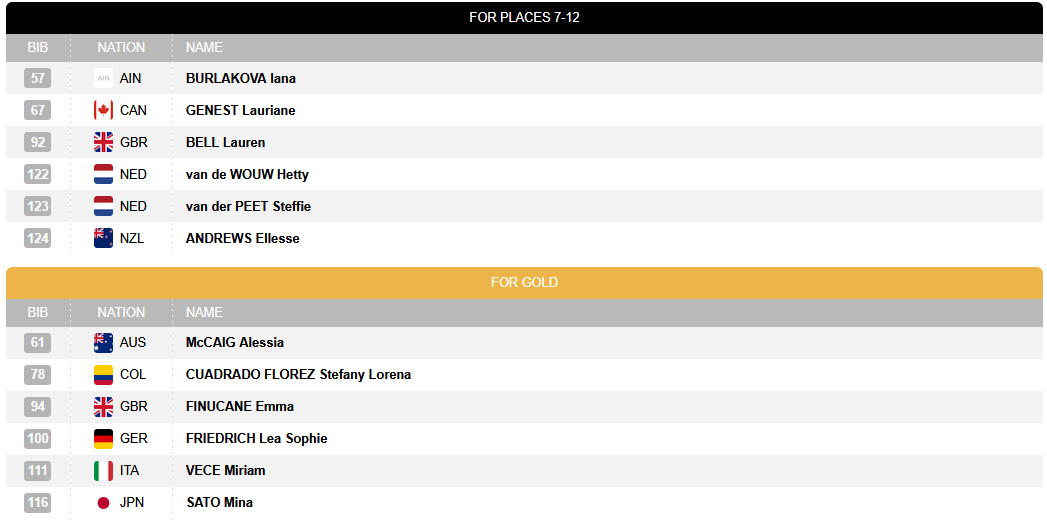Click the Colombia flag icon
Screen dimensions: 1047x522
pos(103,374)
